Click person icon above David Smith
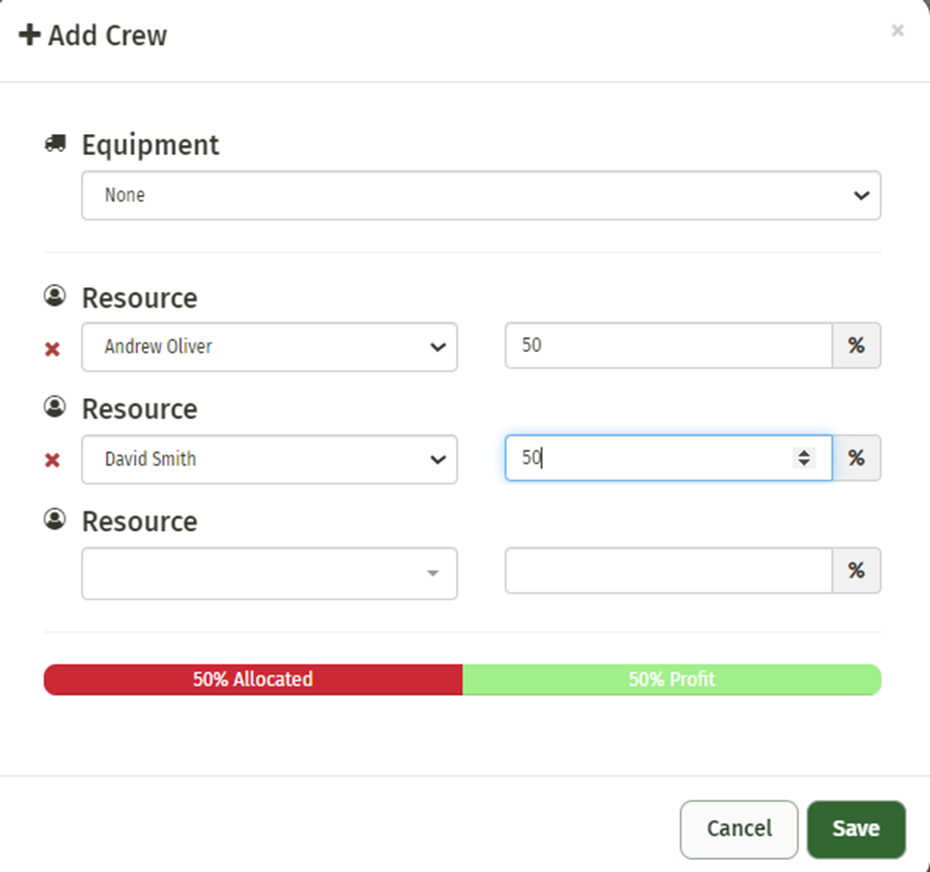Image resolution: width=930 pixels, height=872 pixels. click(x=54, y=407)
